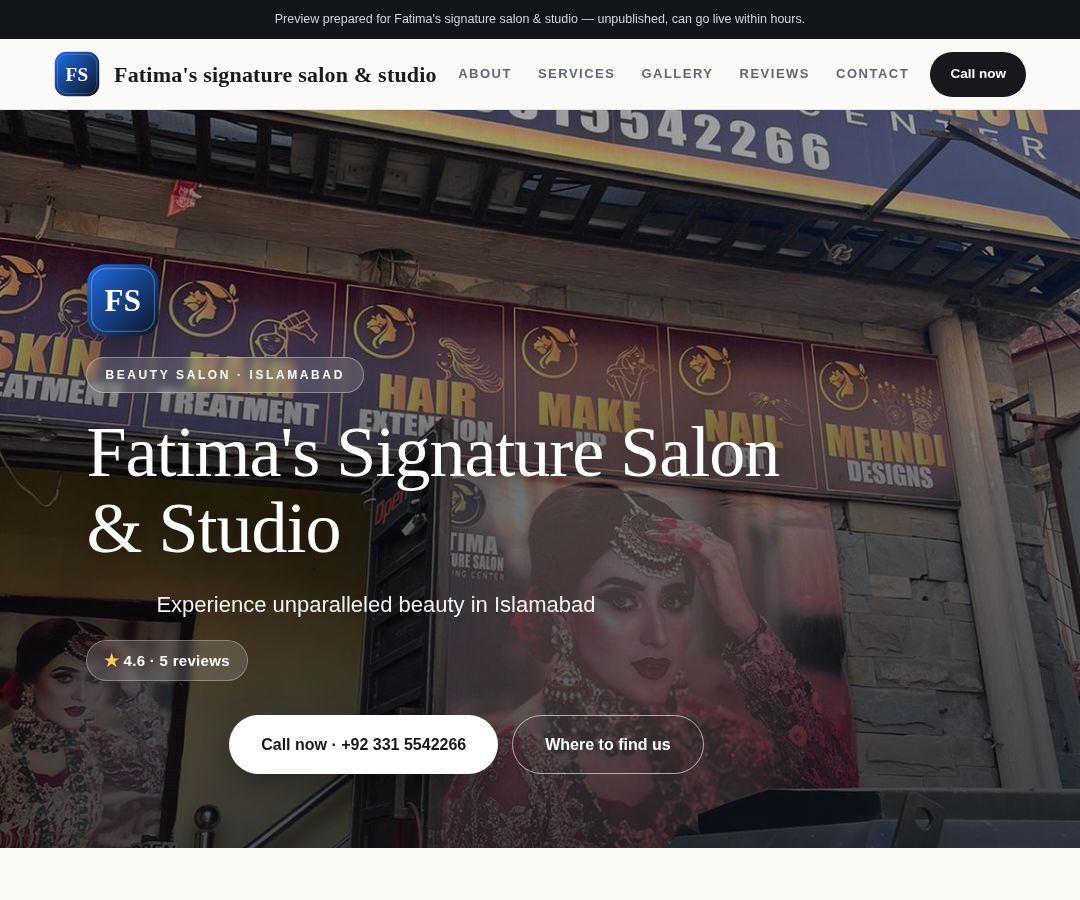Open the Gallery nav link
Viewport: 1080px width, 900px height.
point(677,74)
